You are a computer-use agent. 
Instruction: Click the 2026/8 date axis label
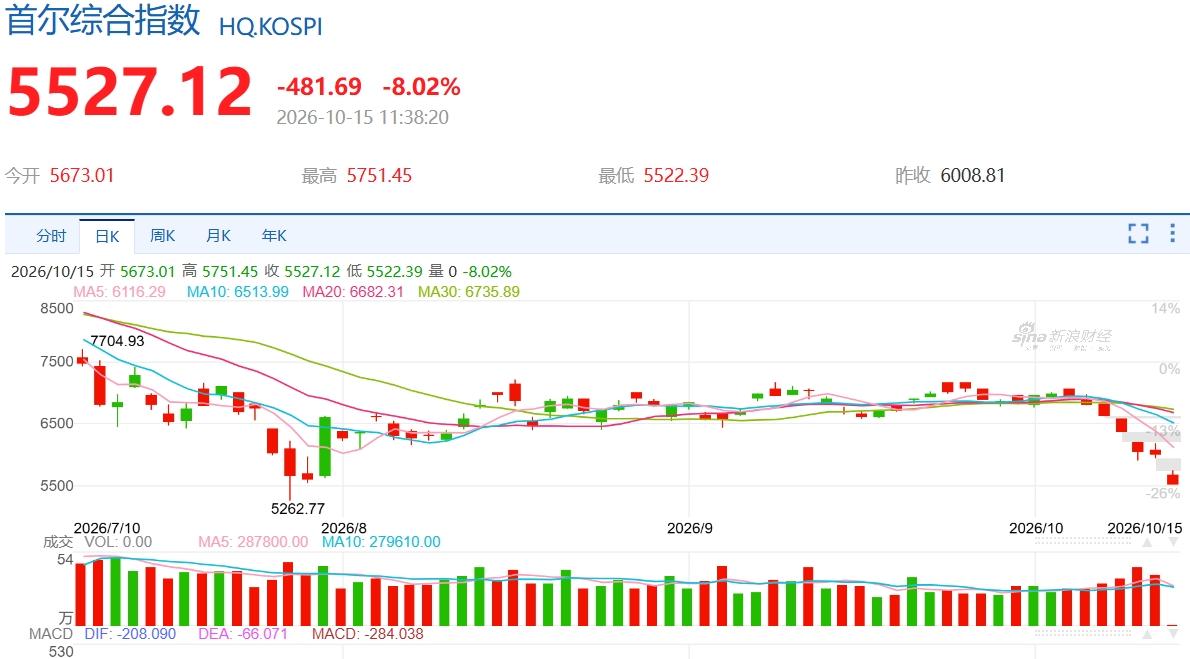344,528
